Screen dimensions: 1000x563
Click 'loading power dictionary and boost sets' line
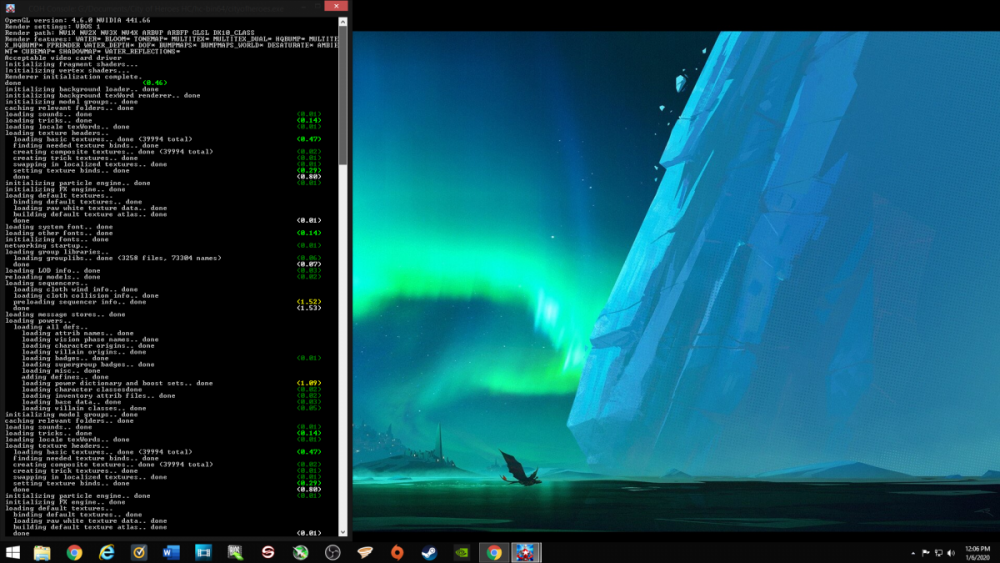117,383
